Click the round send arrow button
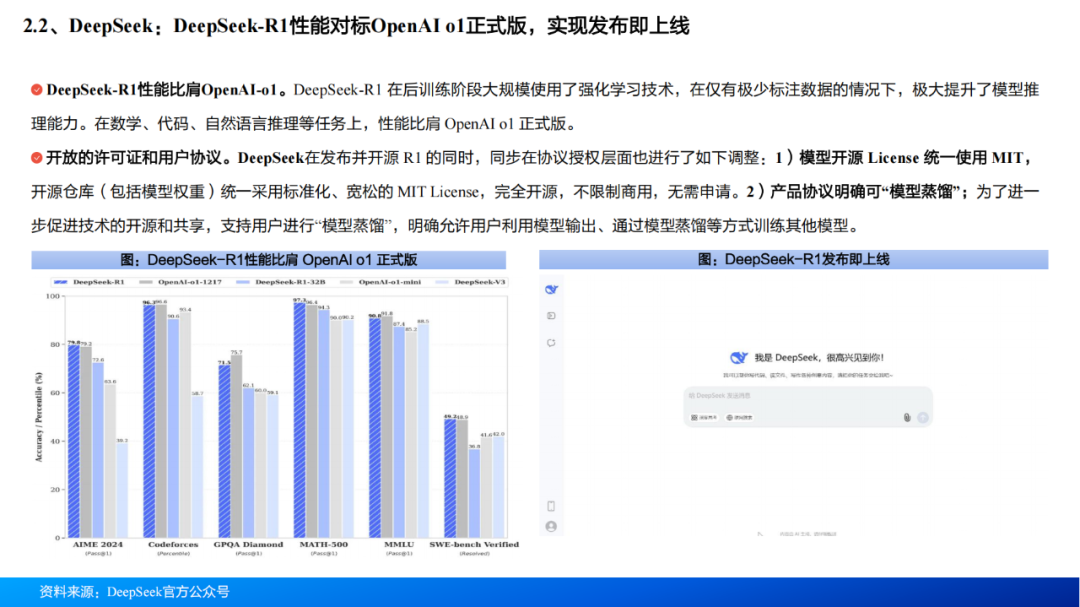Image resolution: width=1080 pixels, height=607 pixels. click(923, 418)
